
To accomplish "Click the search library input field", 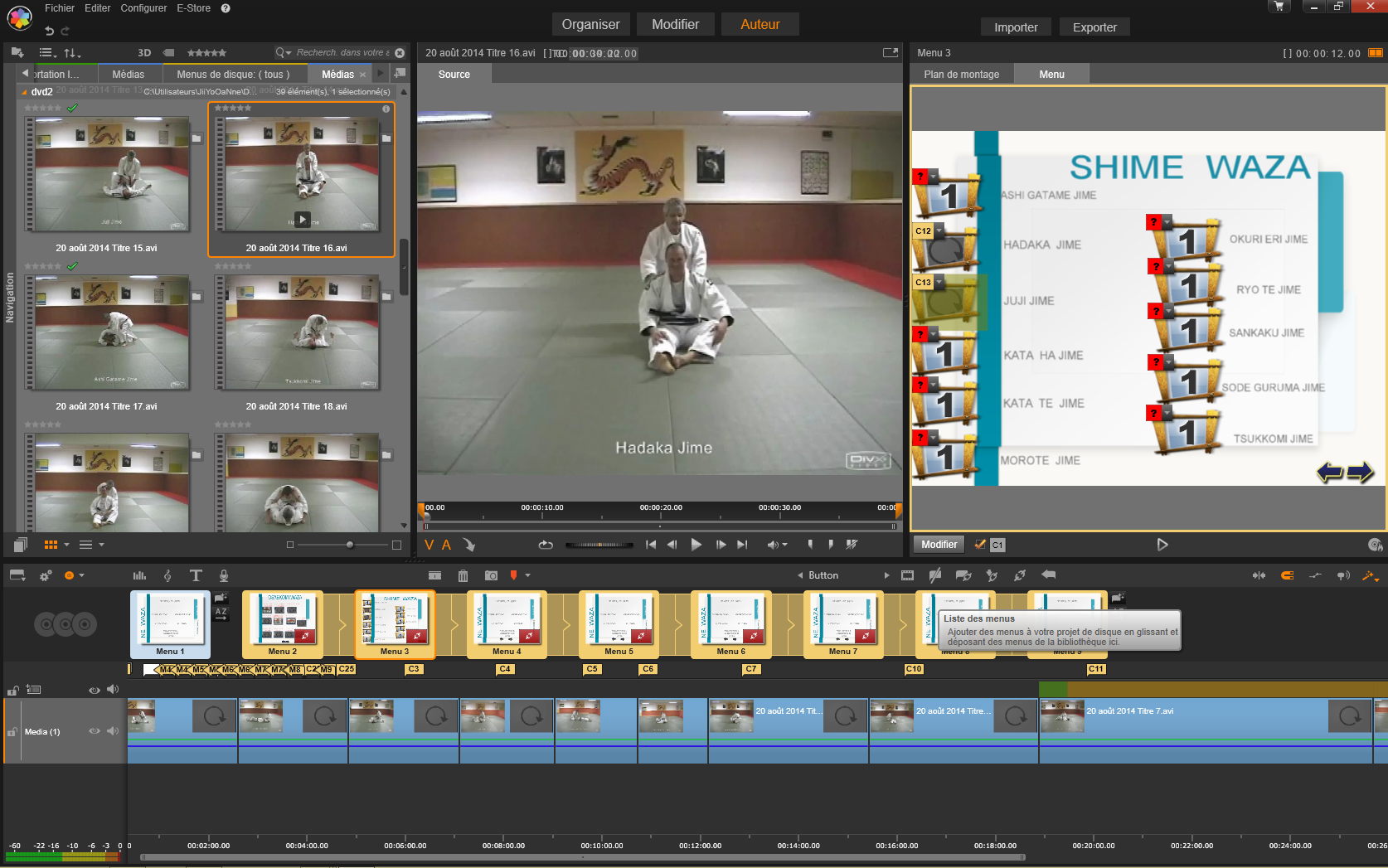I will coord(342,52).
